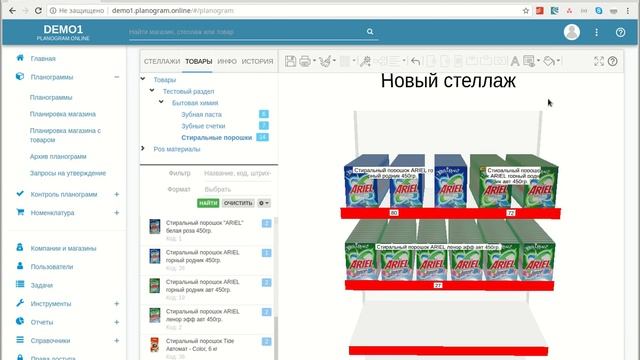Select product ARIEL горный родник 450гр.
Screen dimensions: 640x360
pos(207,260)
